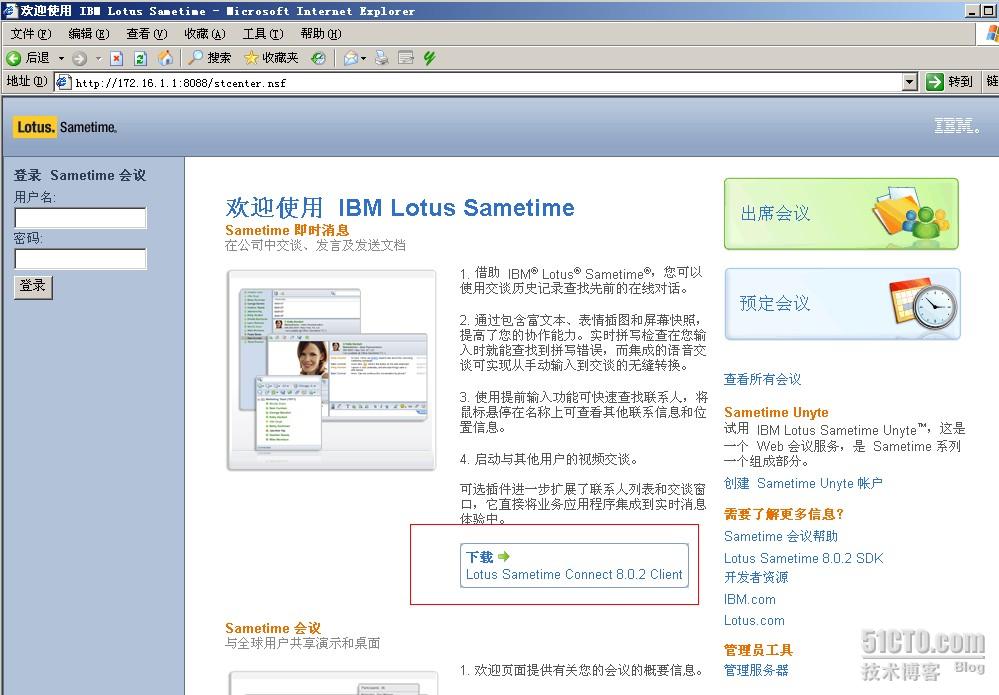Open the 查看(V) menu
This screenshot has width=999, height=695.
(147, 34)
